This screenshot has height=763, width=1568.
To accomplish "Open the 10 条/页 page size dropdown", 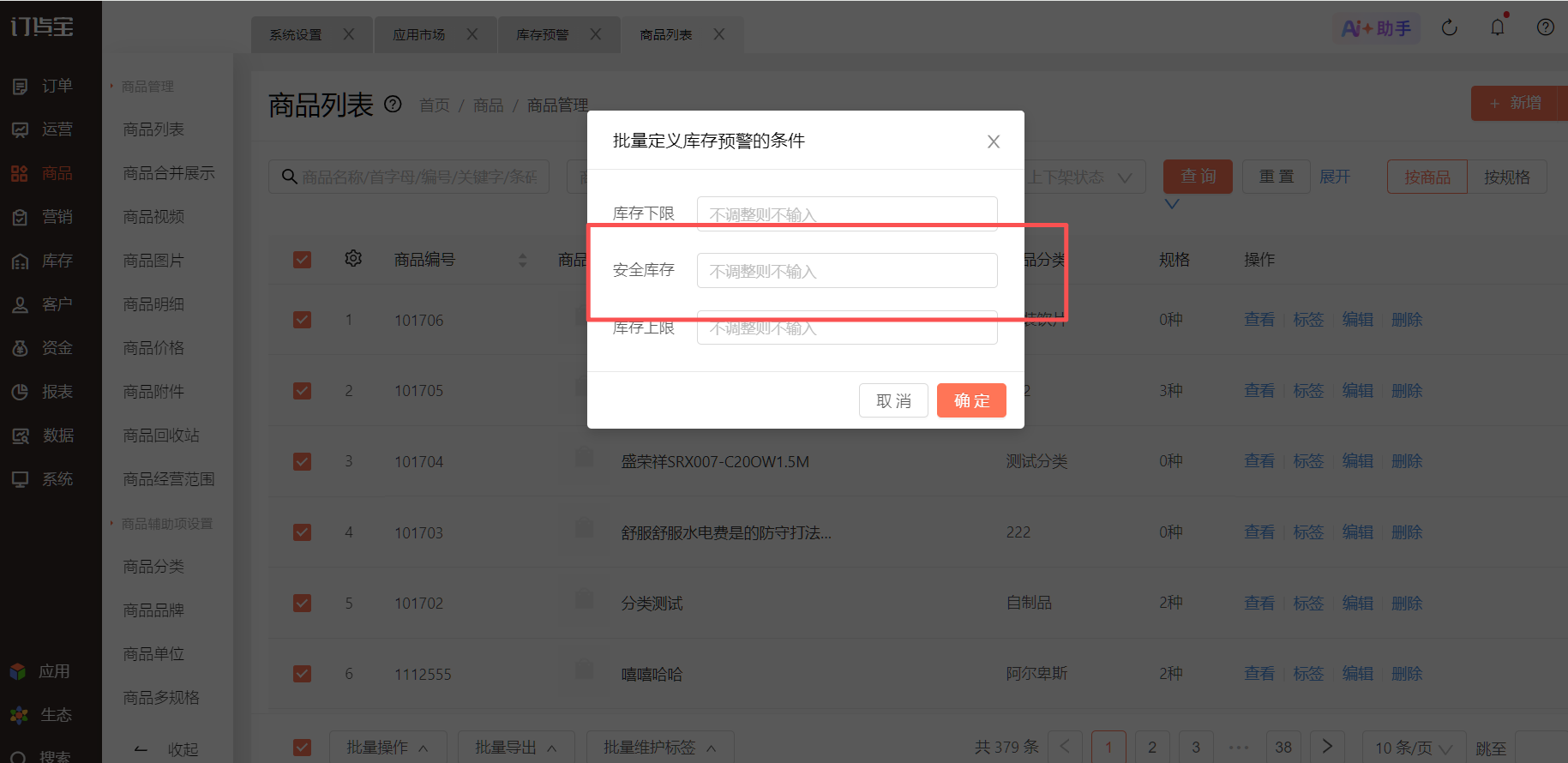I will [x=1414, y=748].
